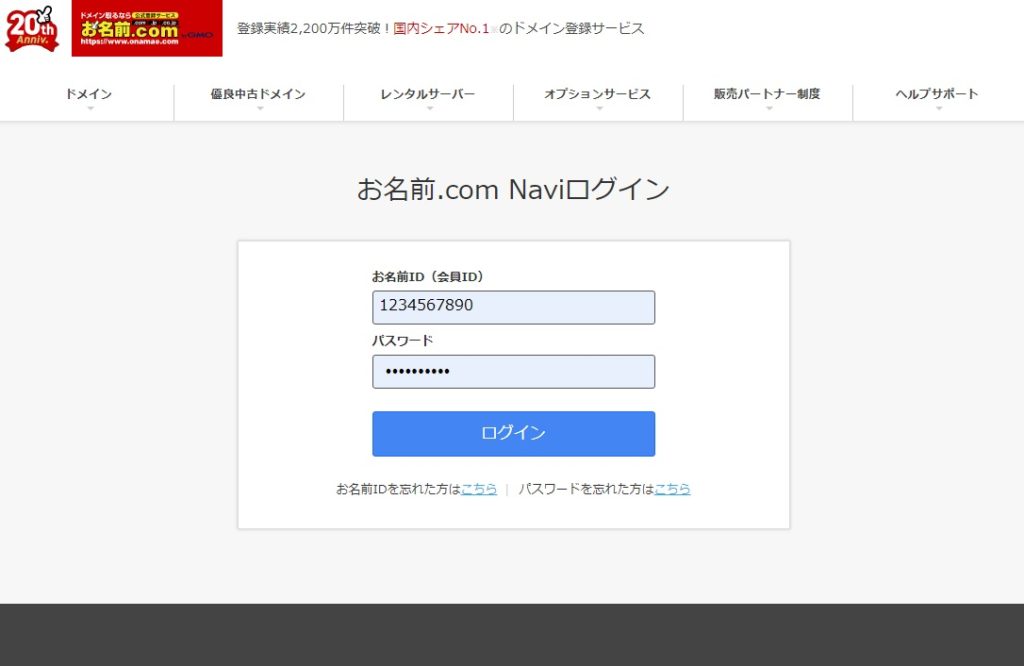The width and height of the screenshot is (1024, 666).
Task: Focus the パスワード input field
Action: 513,372
